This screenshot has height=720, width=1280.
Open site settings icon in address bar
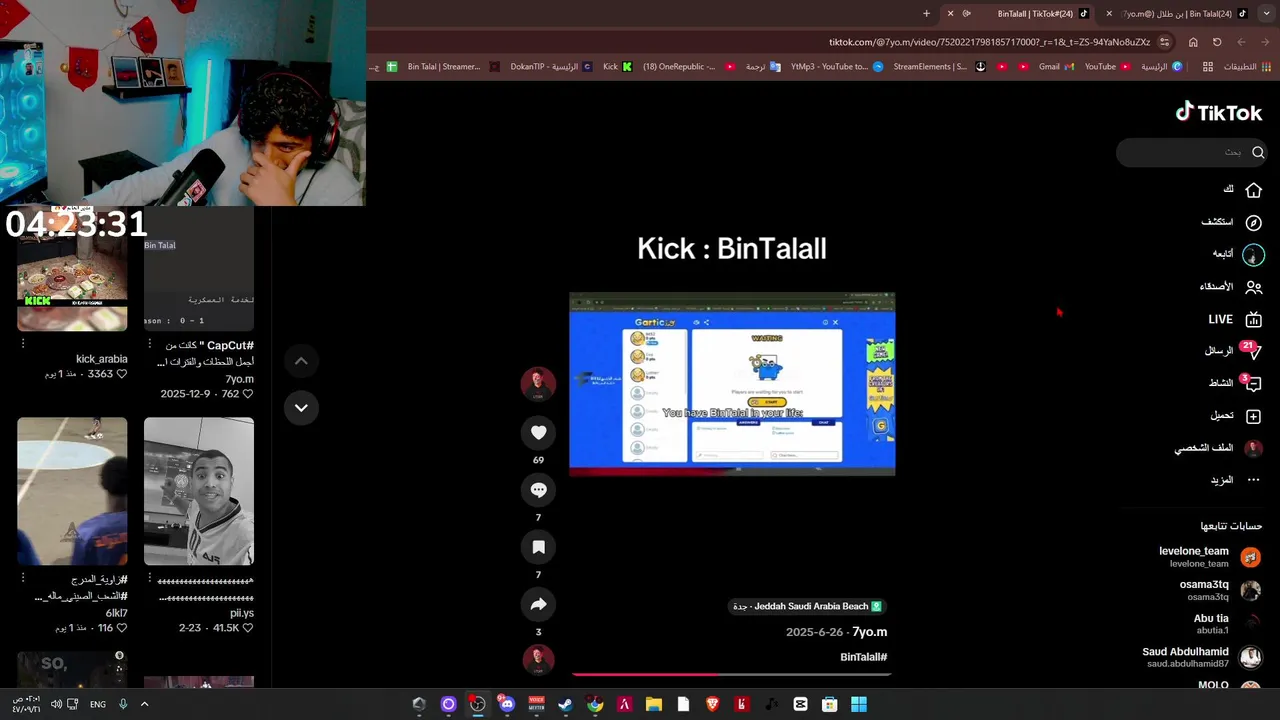1165,42
